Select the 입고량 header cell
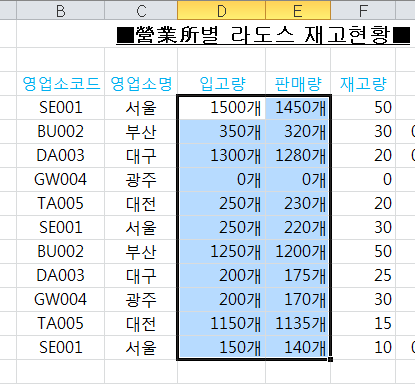 click(221, 83)
